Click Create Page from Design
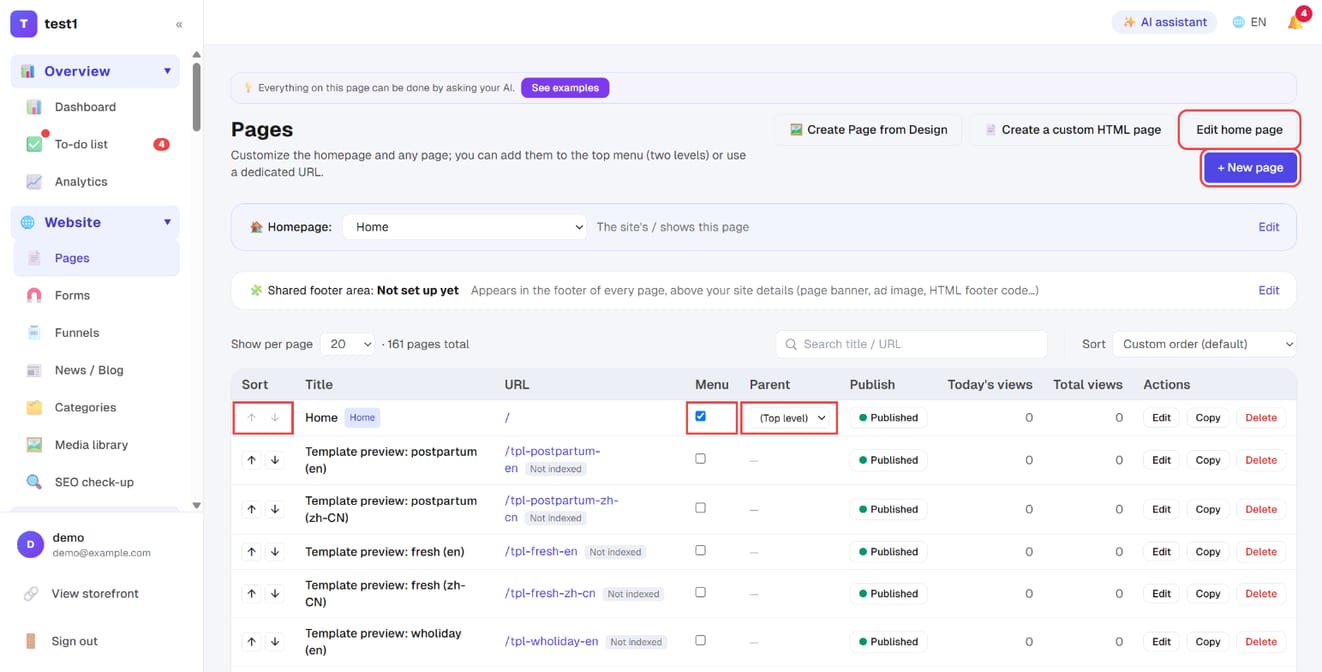Viewport: 1322px width, 672px height. pos(868,130)
